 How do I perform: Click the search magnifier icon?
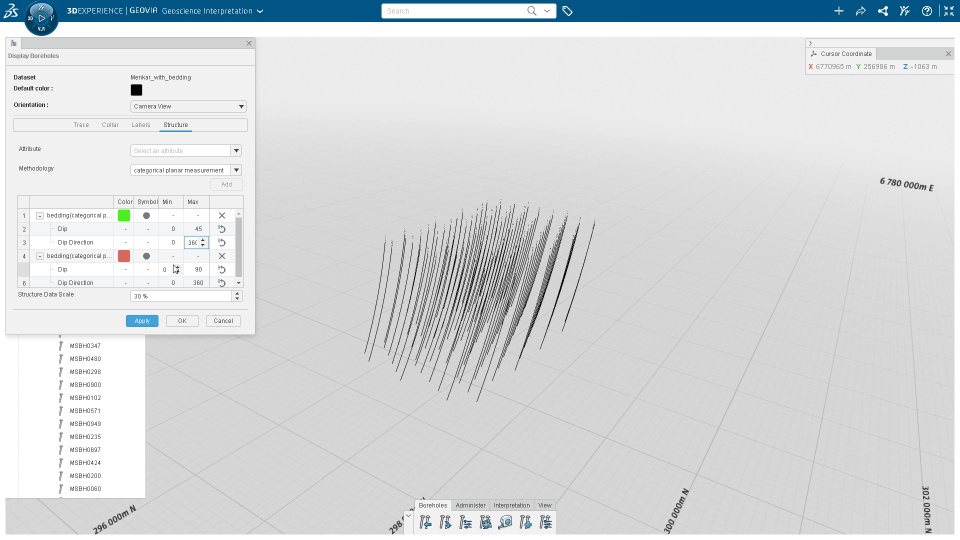tap(531, 10)
